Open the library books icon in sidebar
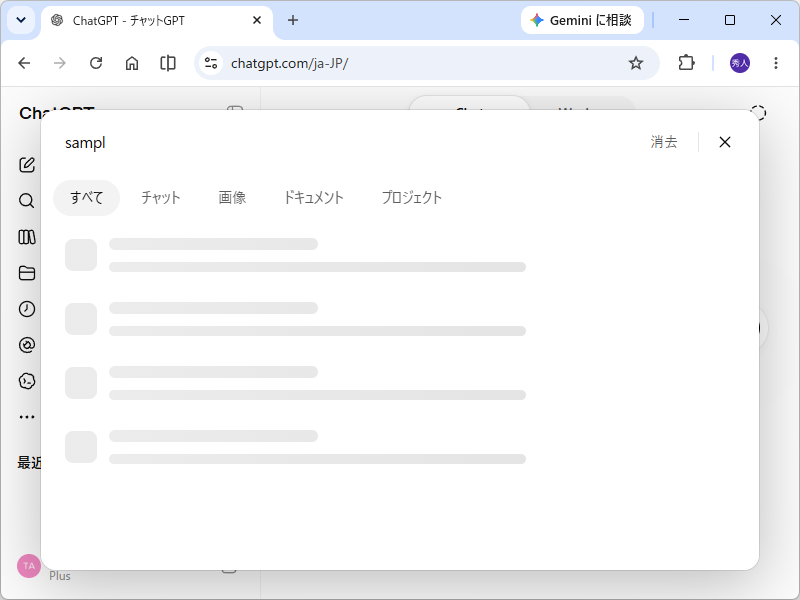This screenshot has width=800, height=600. (x=27, y=237)
